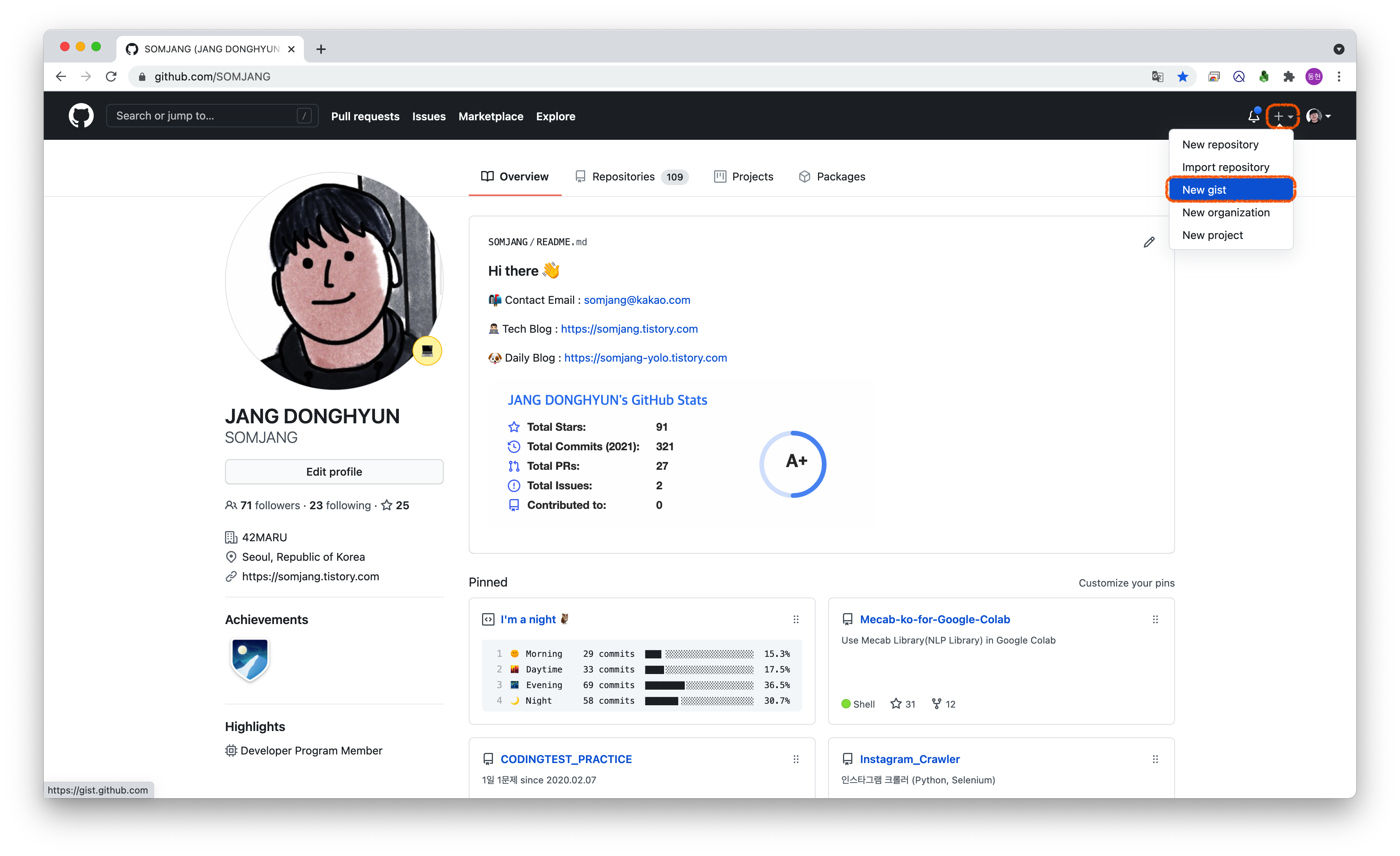
Task: Click the JANG DONGHYUN's GitHub Stats title
Action: [x=607, y=400]
